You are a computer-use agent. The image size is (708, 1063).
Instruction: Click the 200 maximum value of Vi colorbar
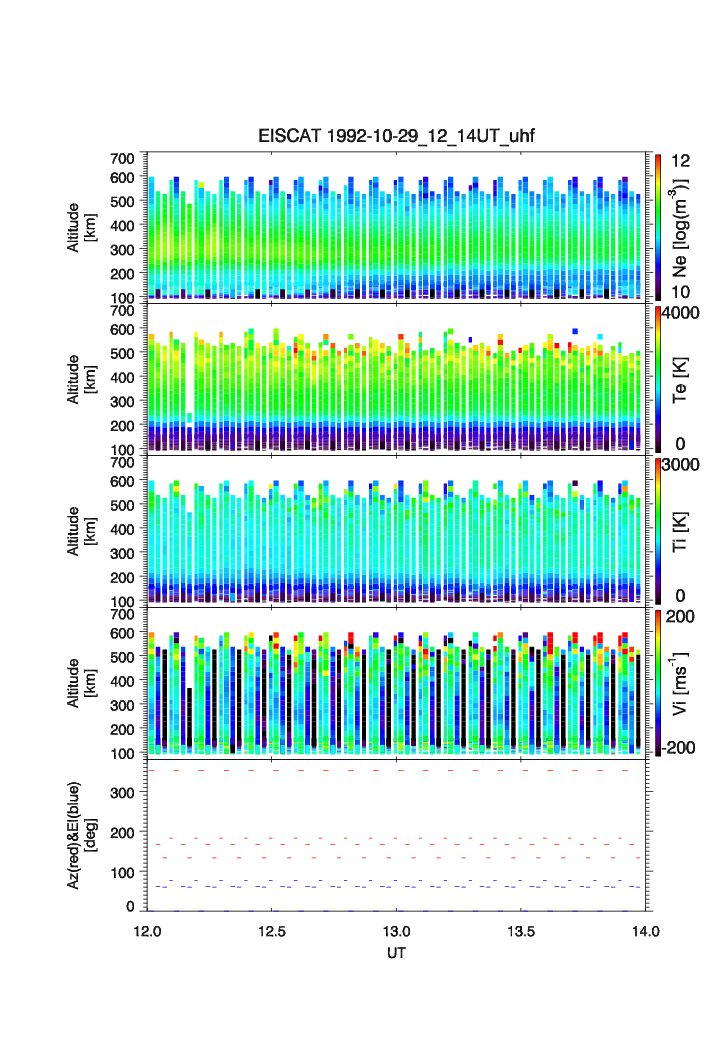click(x=680, y=616)
